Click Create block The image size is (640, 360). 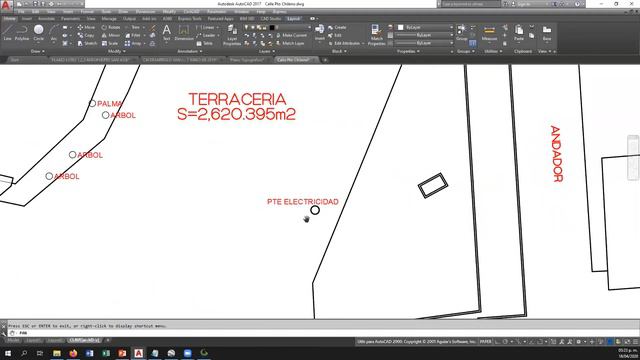pos(337,27)
